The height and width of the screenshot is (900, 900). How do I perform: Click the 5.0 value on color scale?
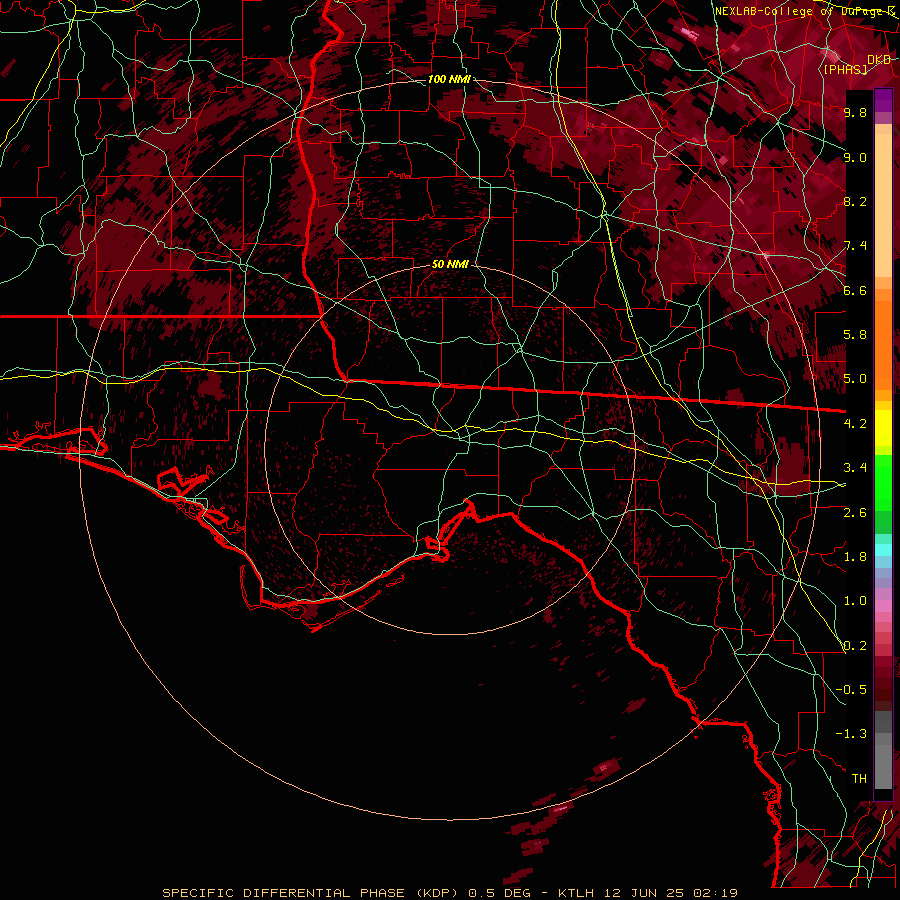tap(855, 379)
